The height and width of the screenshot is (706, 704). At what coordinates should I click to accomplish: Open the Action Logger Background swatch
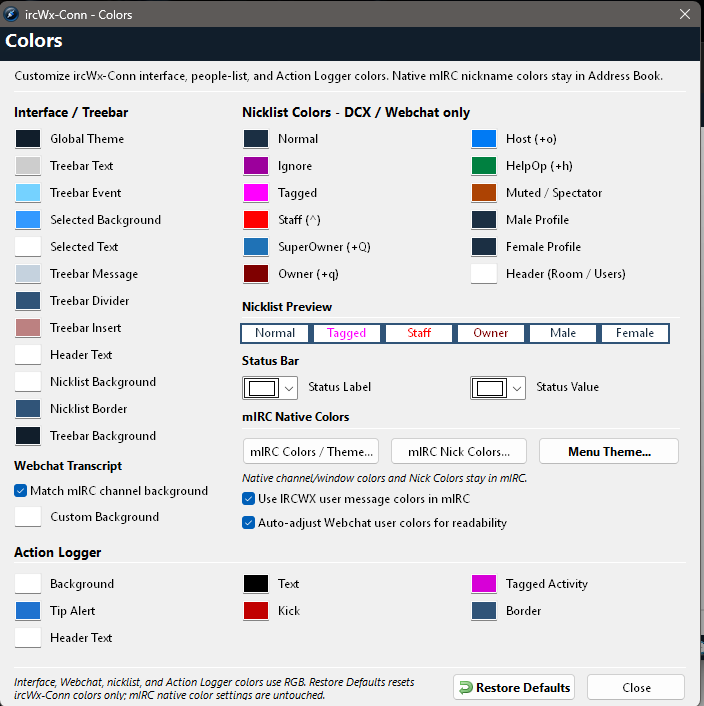click(28, 584)
